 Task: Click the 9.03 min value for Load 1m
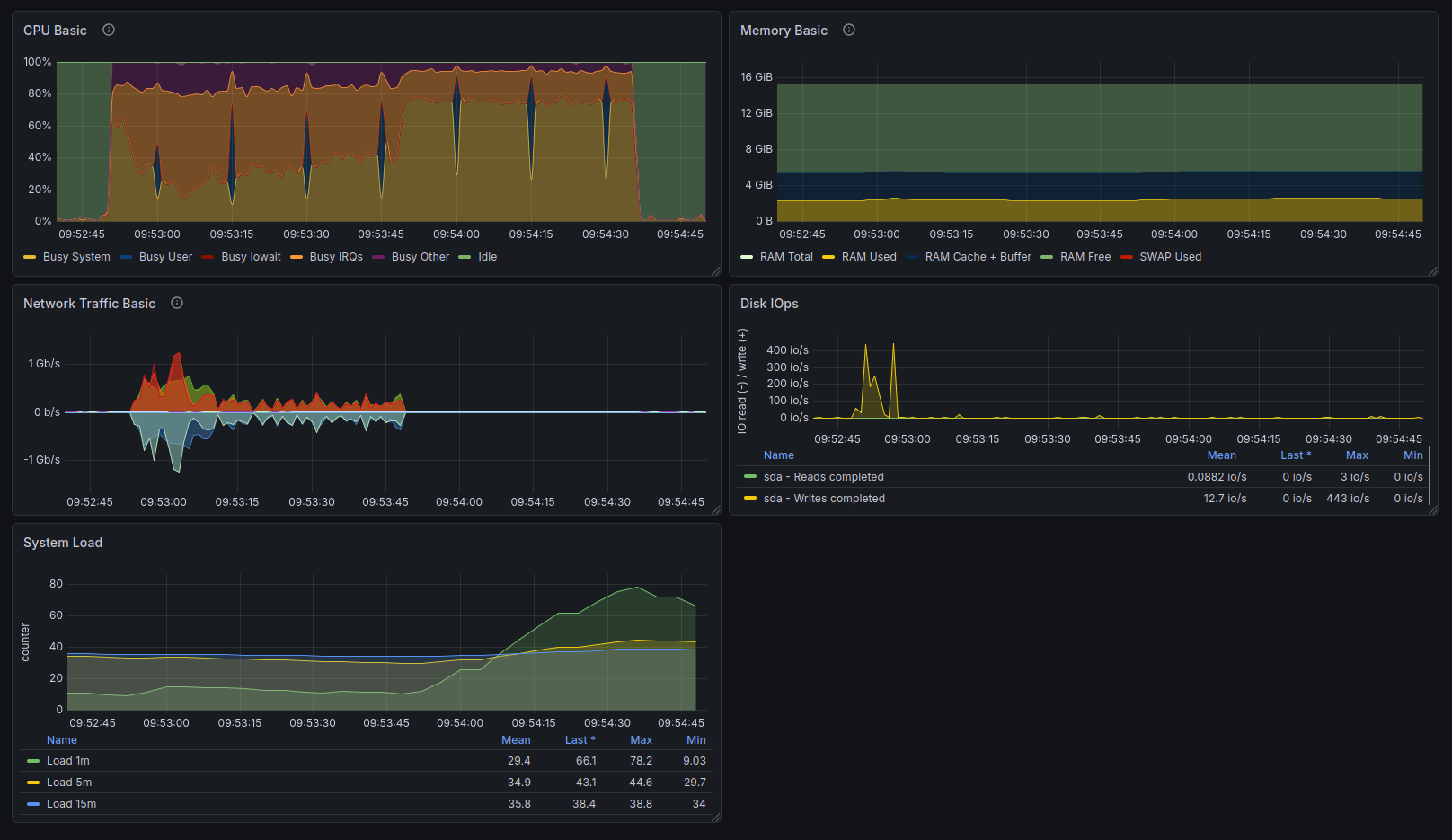point(695,761)
